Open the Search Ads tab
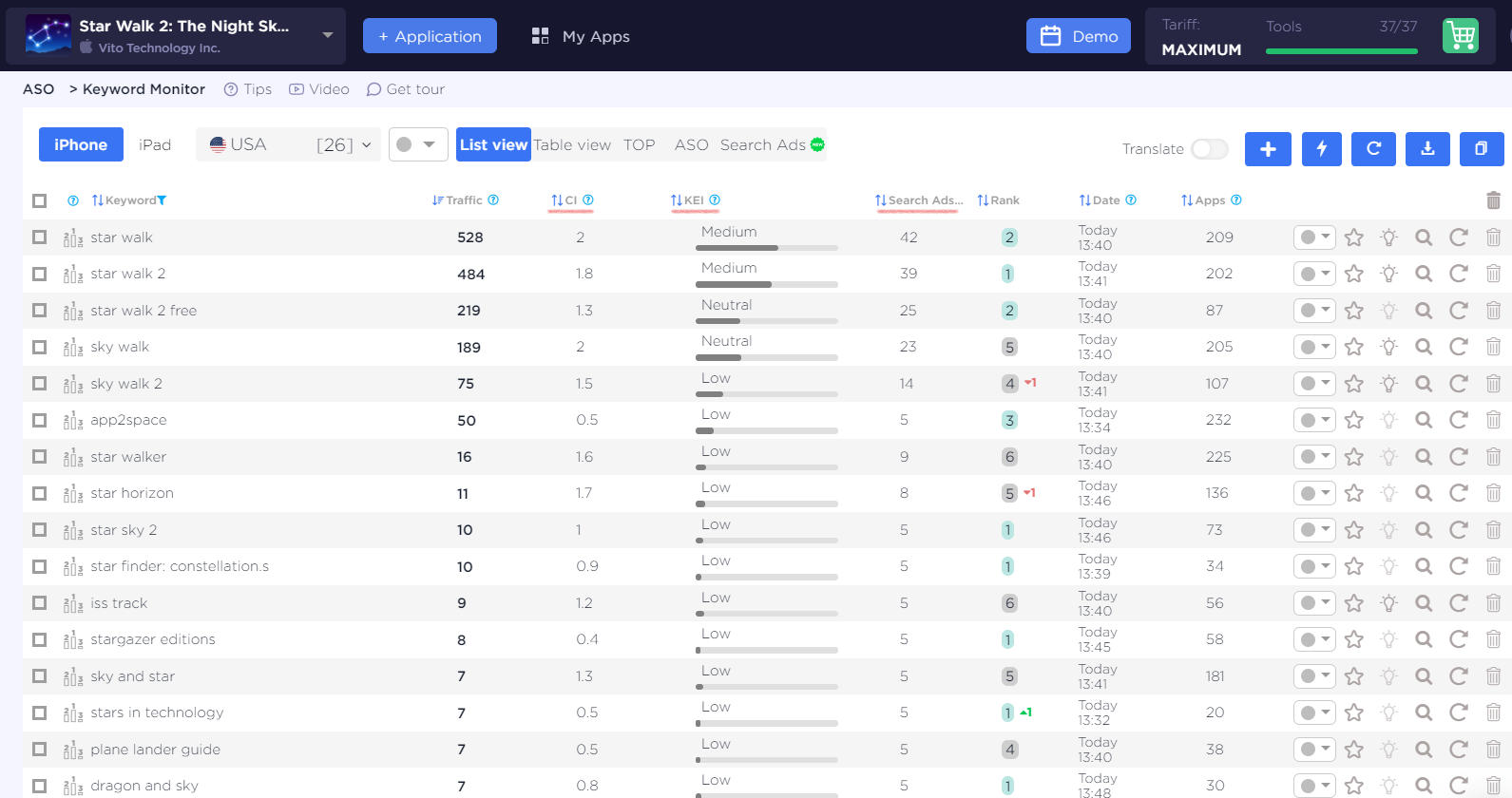The height and width of the screenshot is (798, 1512). click(772, 144)
